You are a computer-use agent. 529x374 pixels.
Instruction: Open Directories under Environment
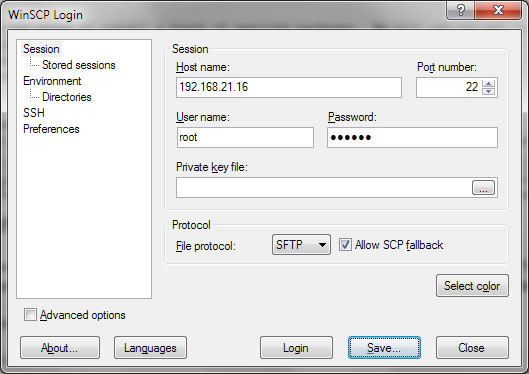coord(67,97)
